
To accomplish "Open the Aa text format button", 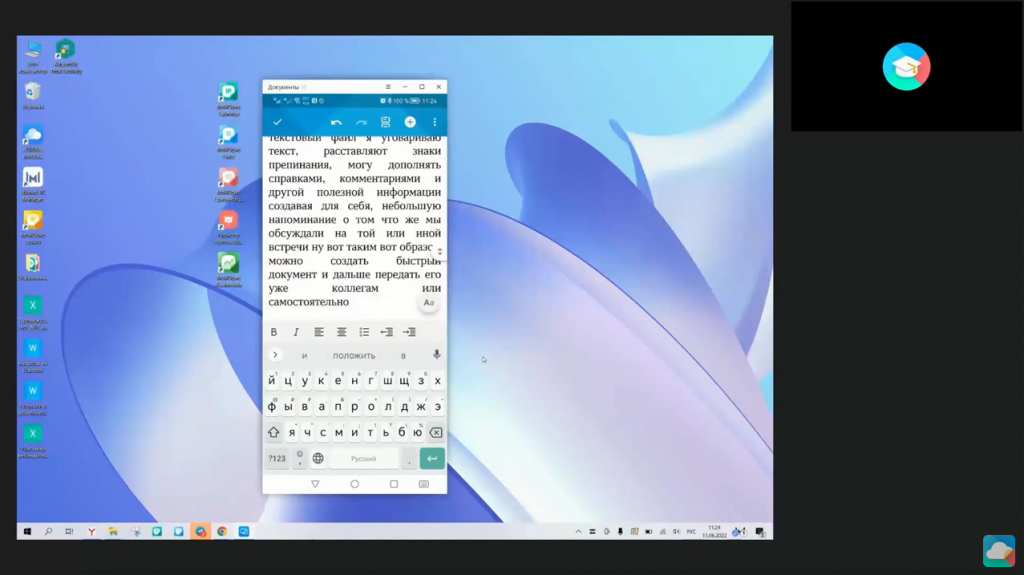I will click(428, 303).
